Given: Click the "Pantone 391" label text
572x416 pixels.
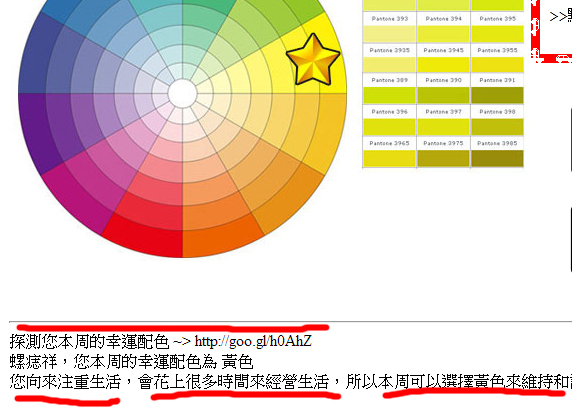Looking at the screenshot, I should (x=497, y=80).
